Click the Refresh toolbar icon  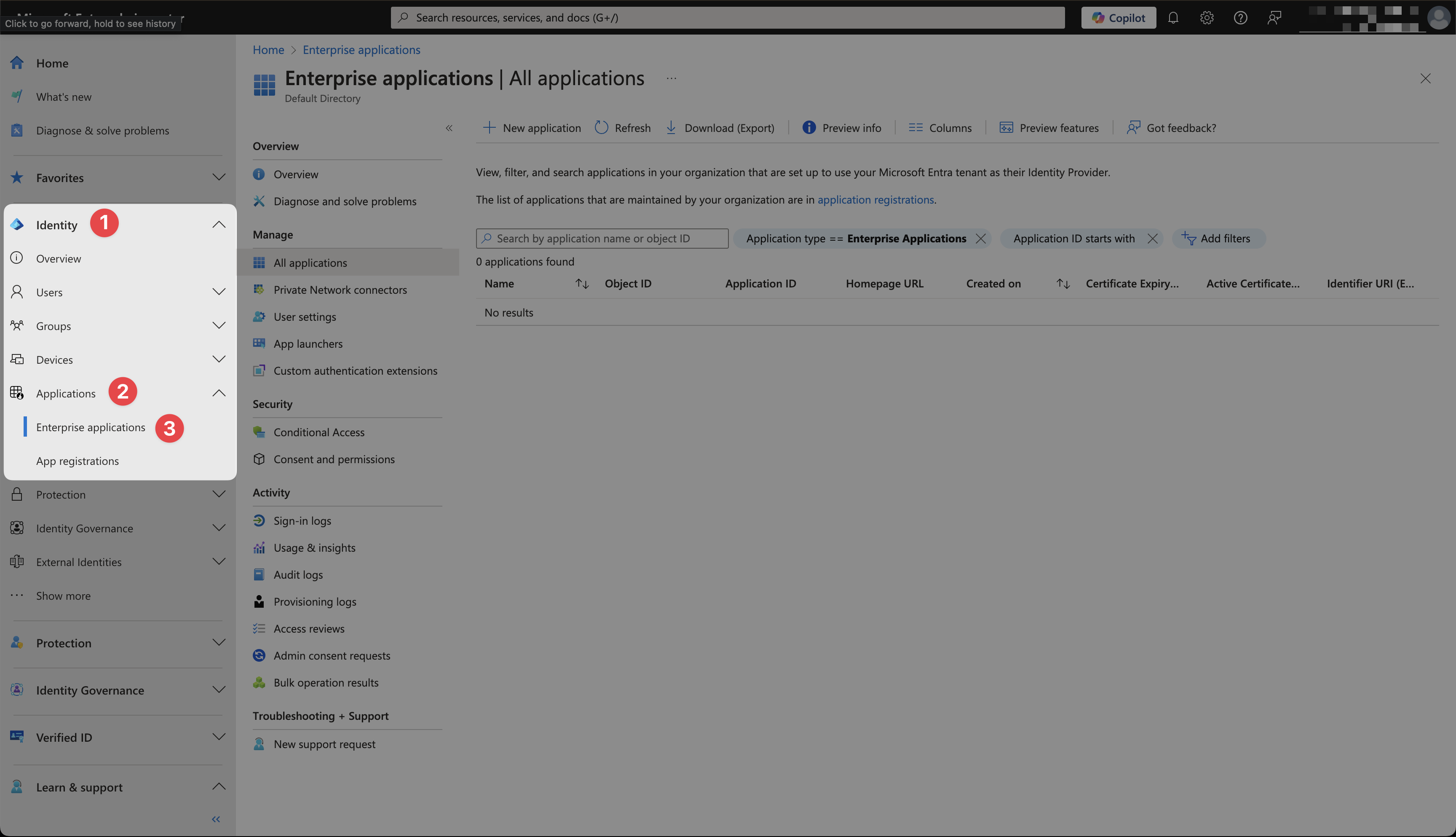[x=601, y=128]
